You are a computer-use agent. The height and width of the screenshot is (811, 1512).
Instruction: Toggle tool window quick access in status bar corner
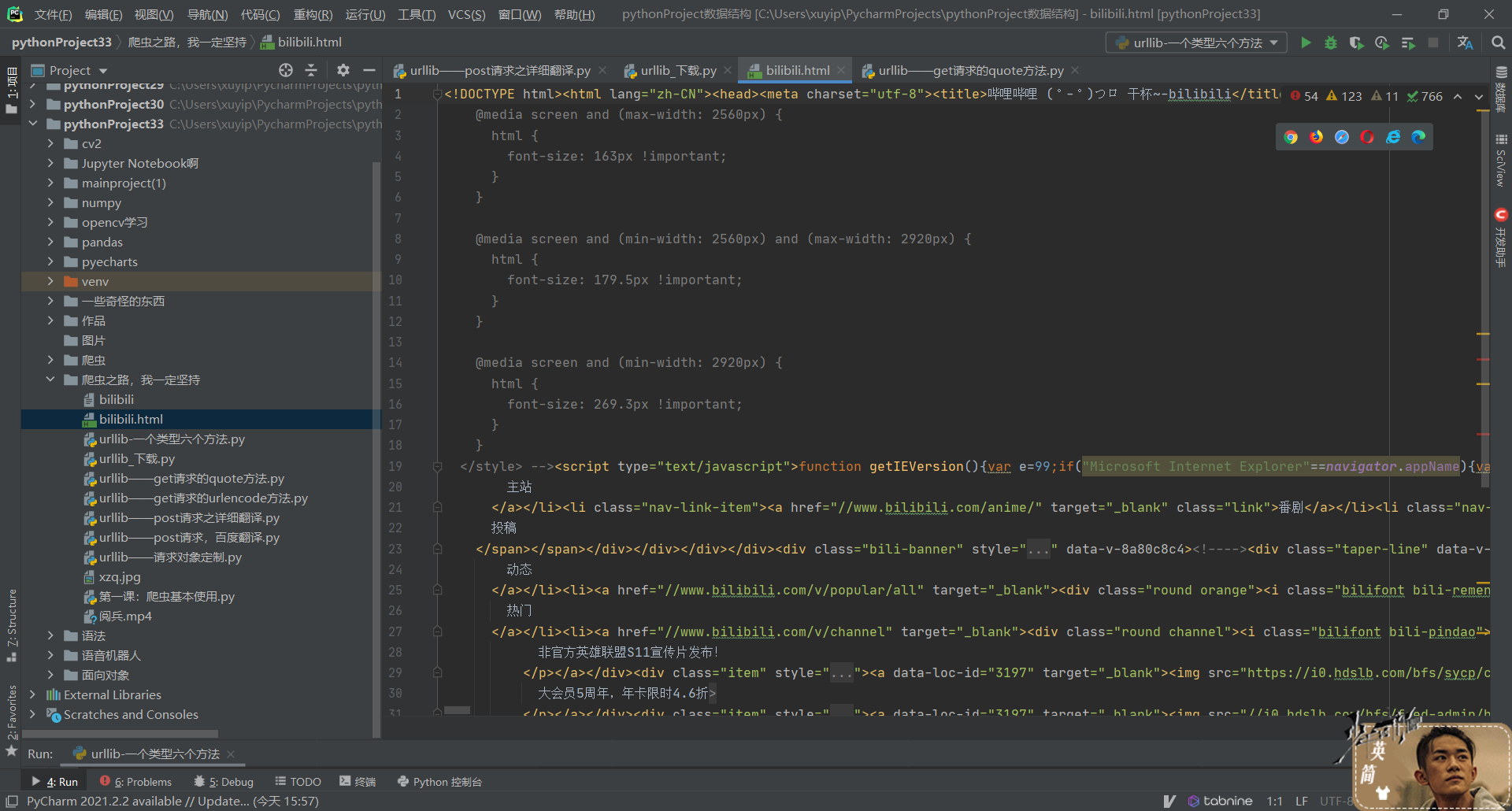click(11, 801)
